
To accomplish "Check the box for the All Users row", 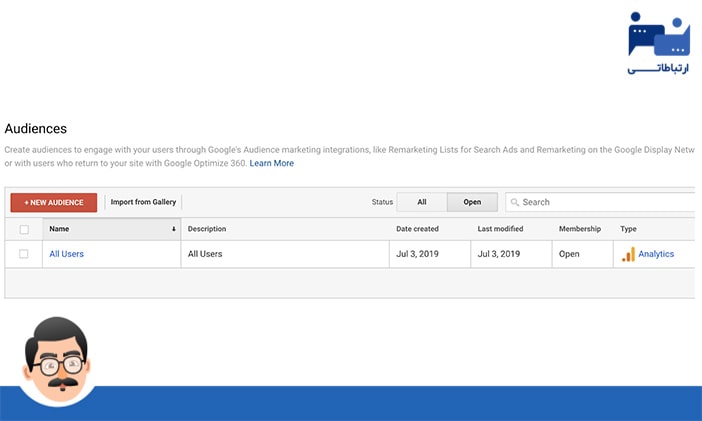I will pos(24,254).
